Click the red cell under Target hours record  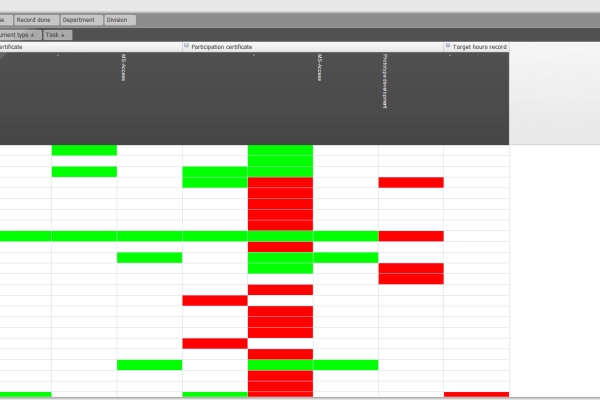pyautogui.click(x=476, y=395)
